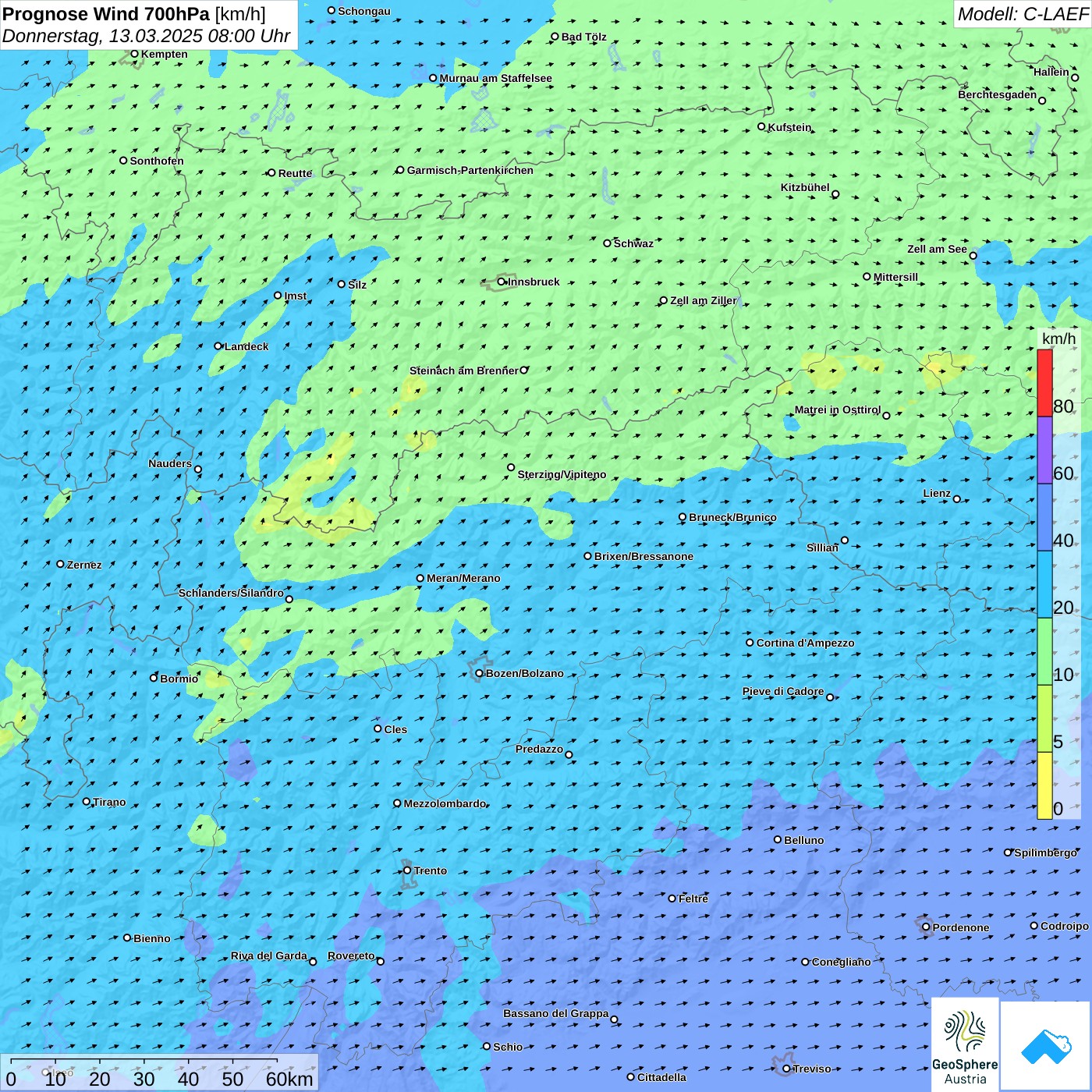The height and width of the screenshot is (1092, 1092).
Task: Click the yellow 0 km/h legend color
Action: click(x=1044, y=785)
